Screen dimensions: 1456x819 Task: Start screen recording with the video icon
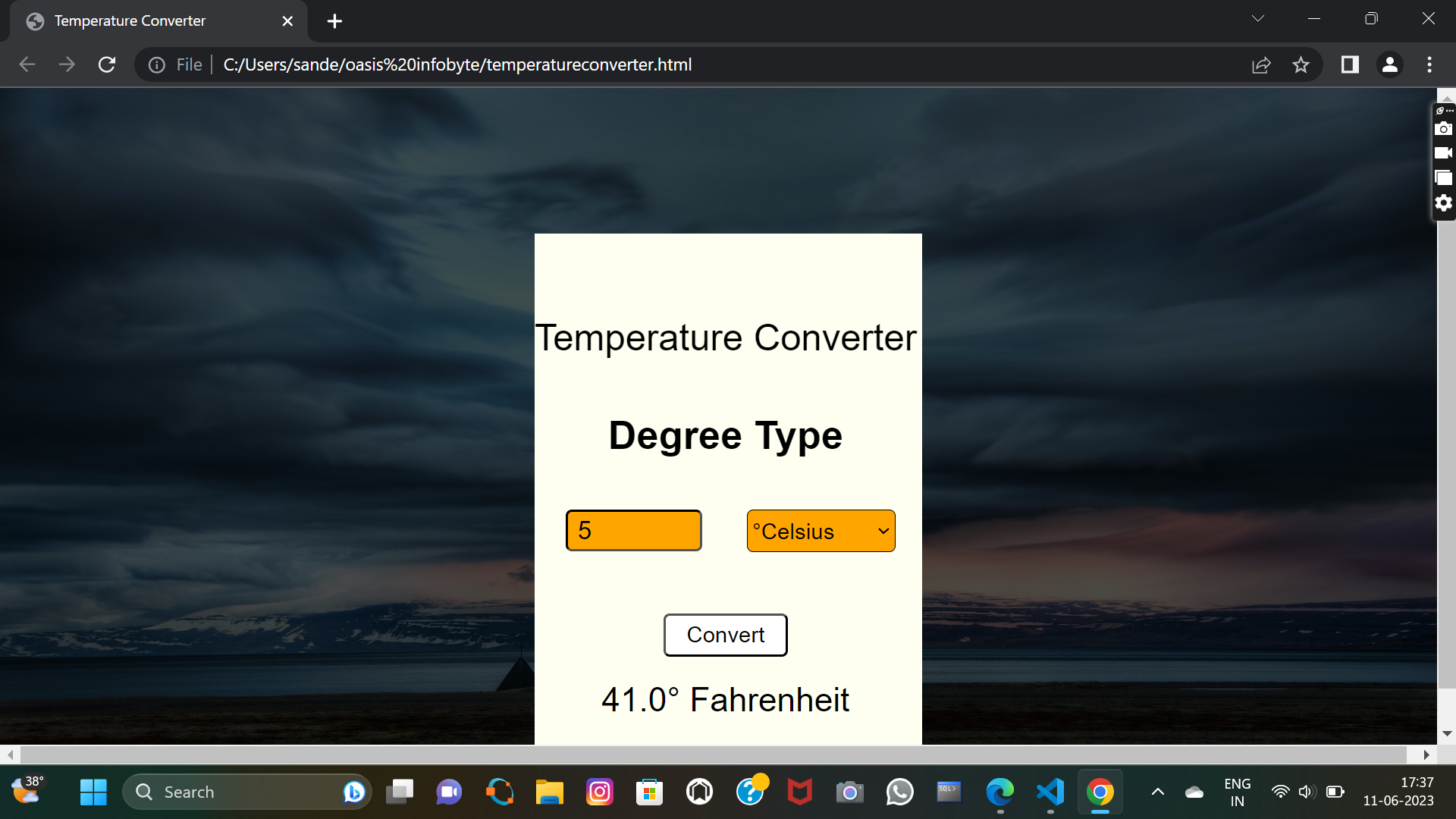[x=1444, y=152]
